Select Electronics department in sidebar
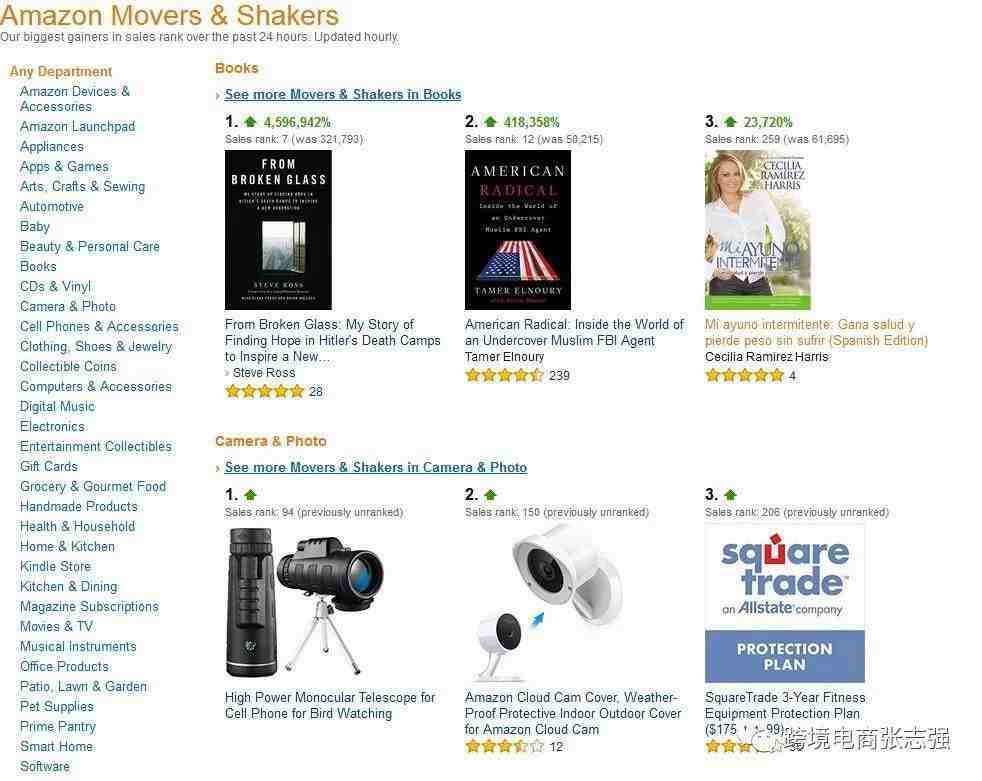Image resolution: width=982 pixels, height=781 pixels. point(52,427)
